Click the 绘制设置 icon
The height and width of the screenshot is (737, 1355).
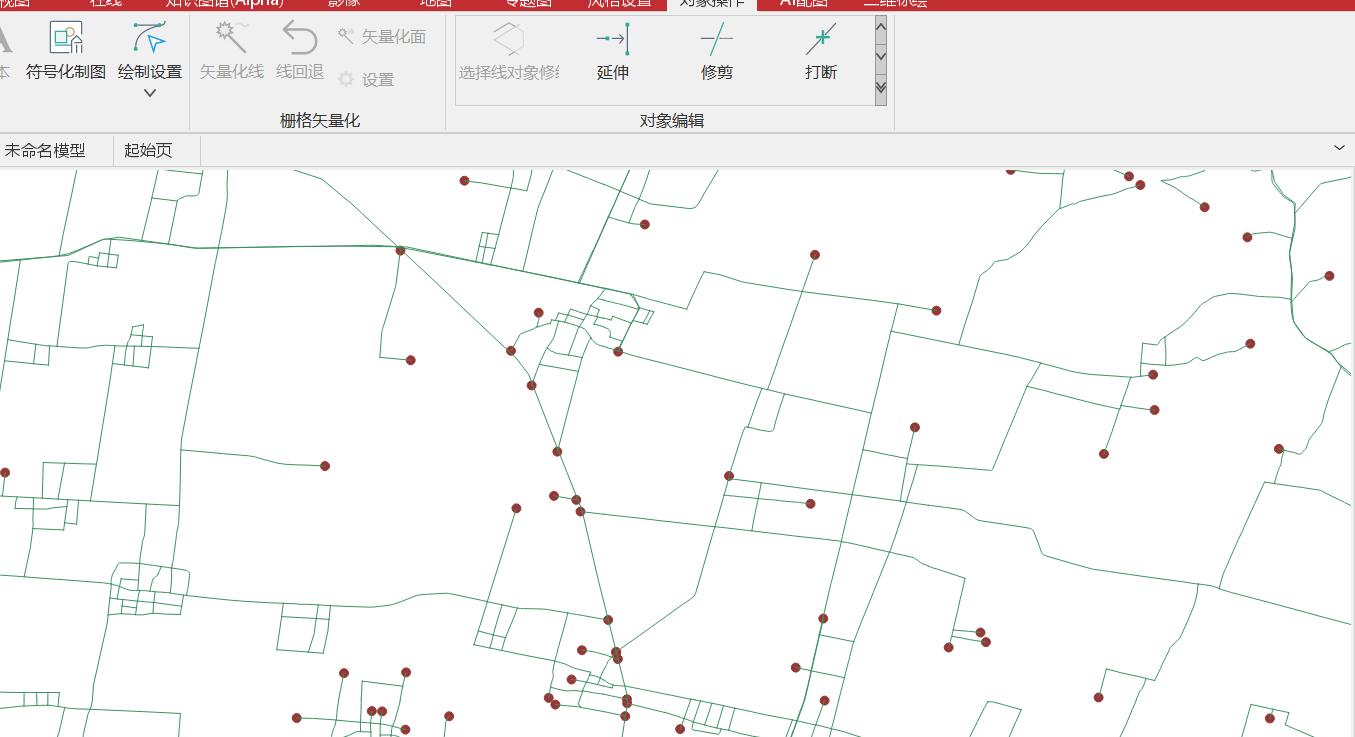pyautogui.click(x=149, y=40)
